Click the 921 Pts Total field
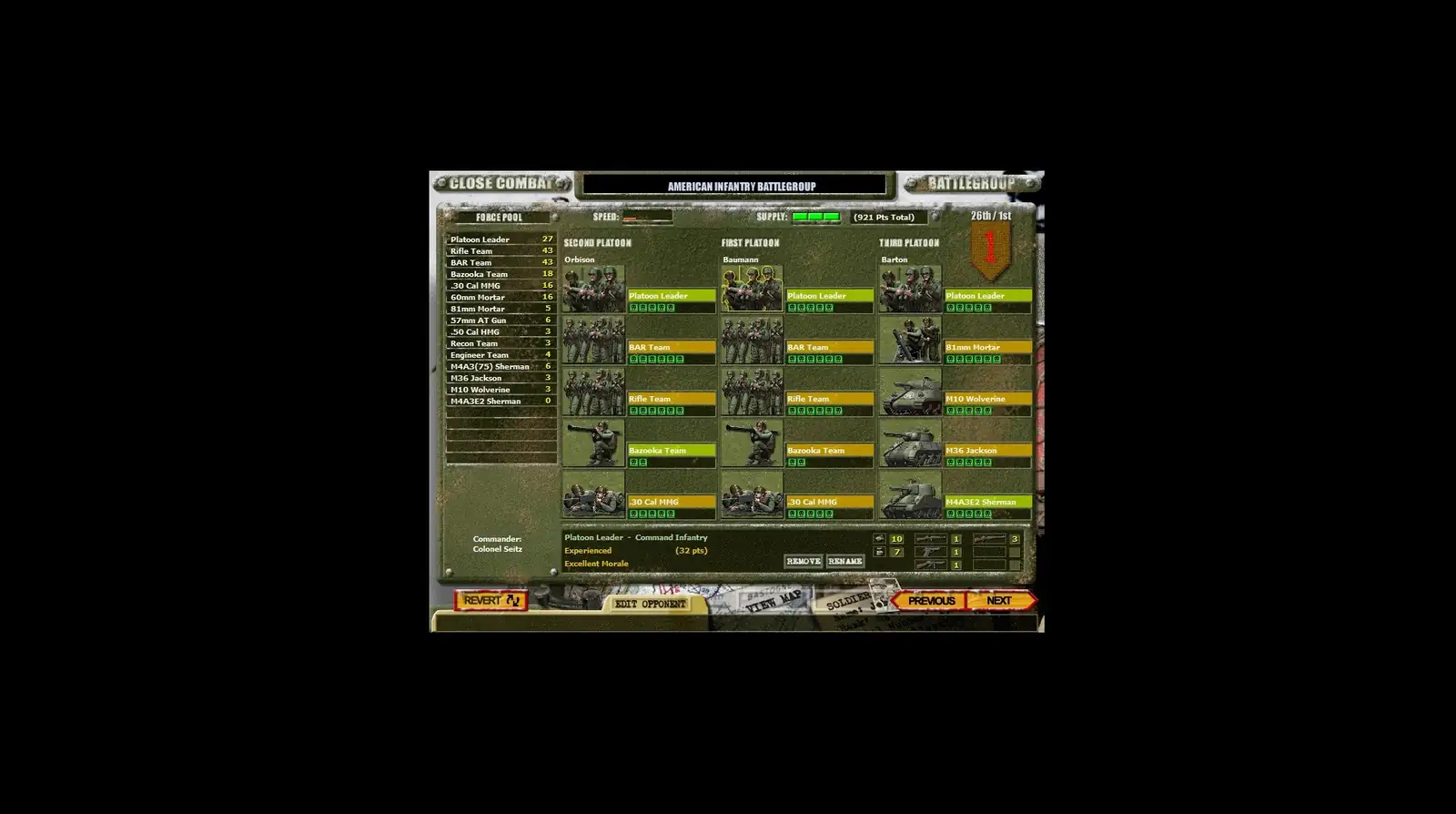The height and width of the screenshot is (814, 1456). pyautogui.click(x=888, y=218)
